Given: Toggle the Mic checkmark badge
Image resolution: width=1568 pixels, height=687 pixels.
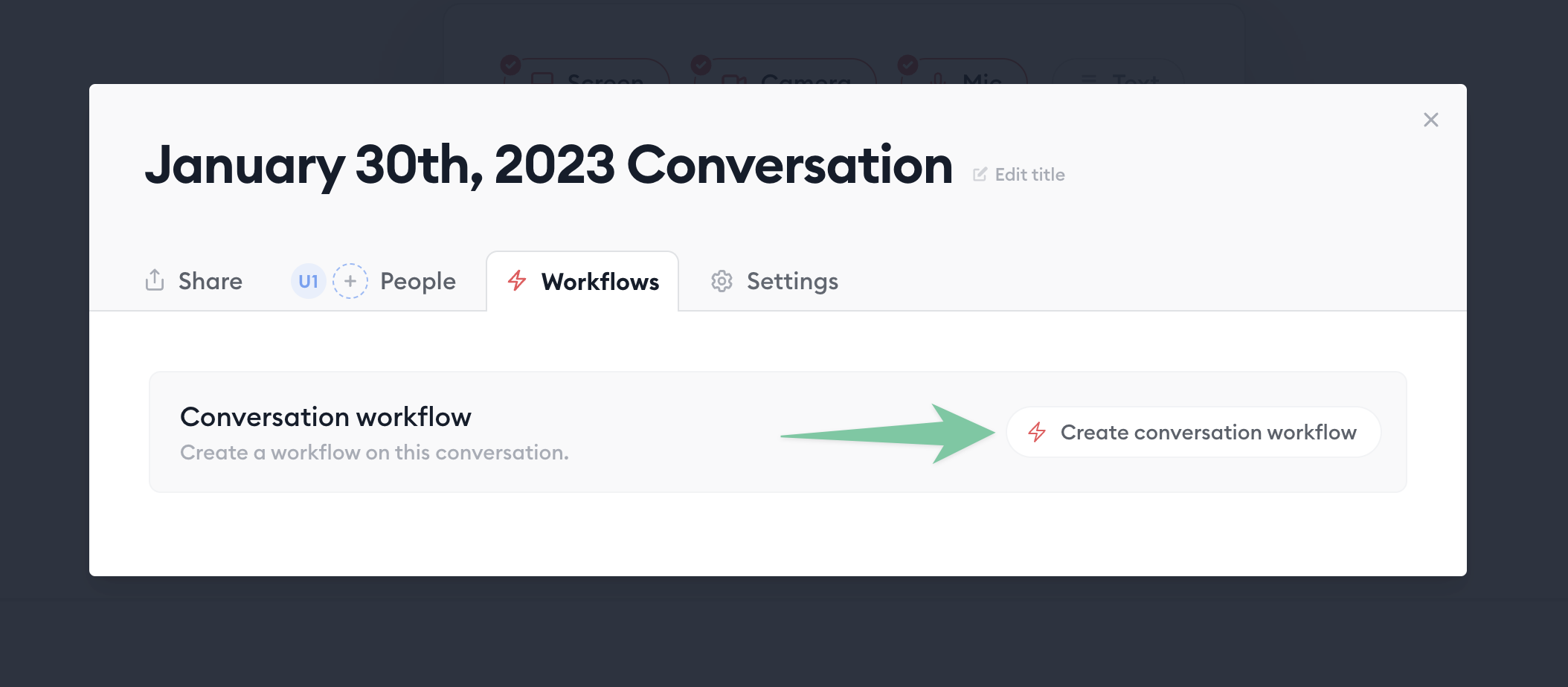Looking at the screenshot, I should click(907, 65).
